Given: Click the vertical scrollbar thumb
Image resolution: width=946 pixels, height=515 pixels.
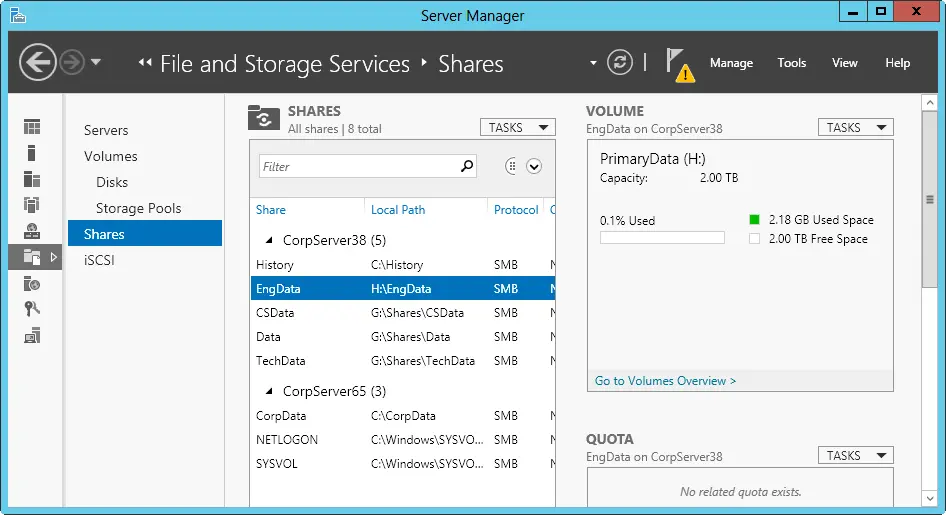Looking at the screenshot, I should pyautogui.click(x=930, y=200).
